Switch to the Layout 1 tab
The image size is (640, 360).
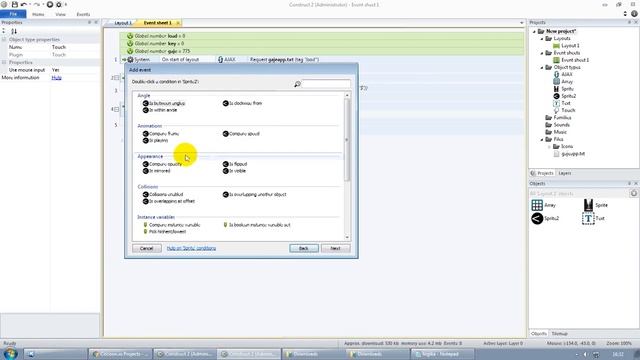(122, 23)
